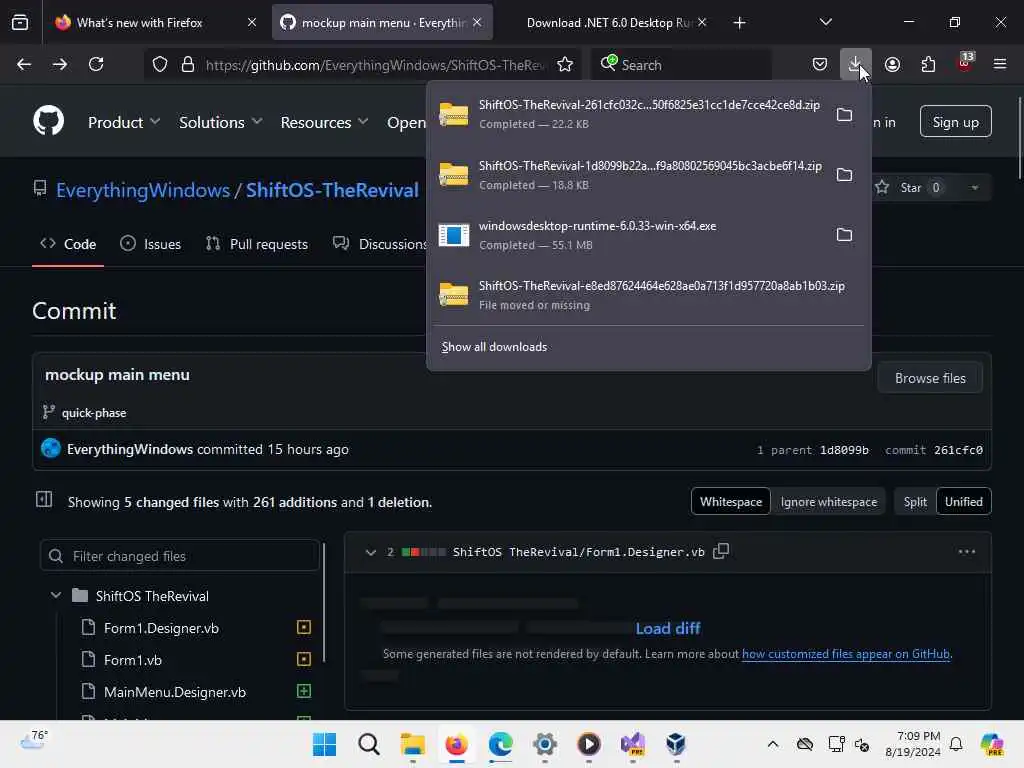Switch to Microsoft Edge on taskbar

500,744
